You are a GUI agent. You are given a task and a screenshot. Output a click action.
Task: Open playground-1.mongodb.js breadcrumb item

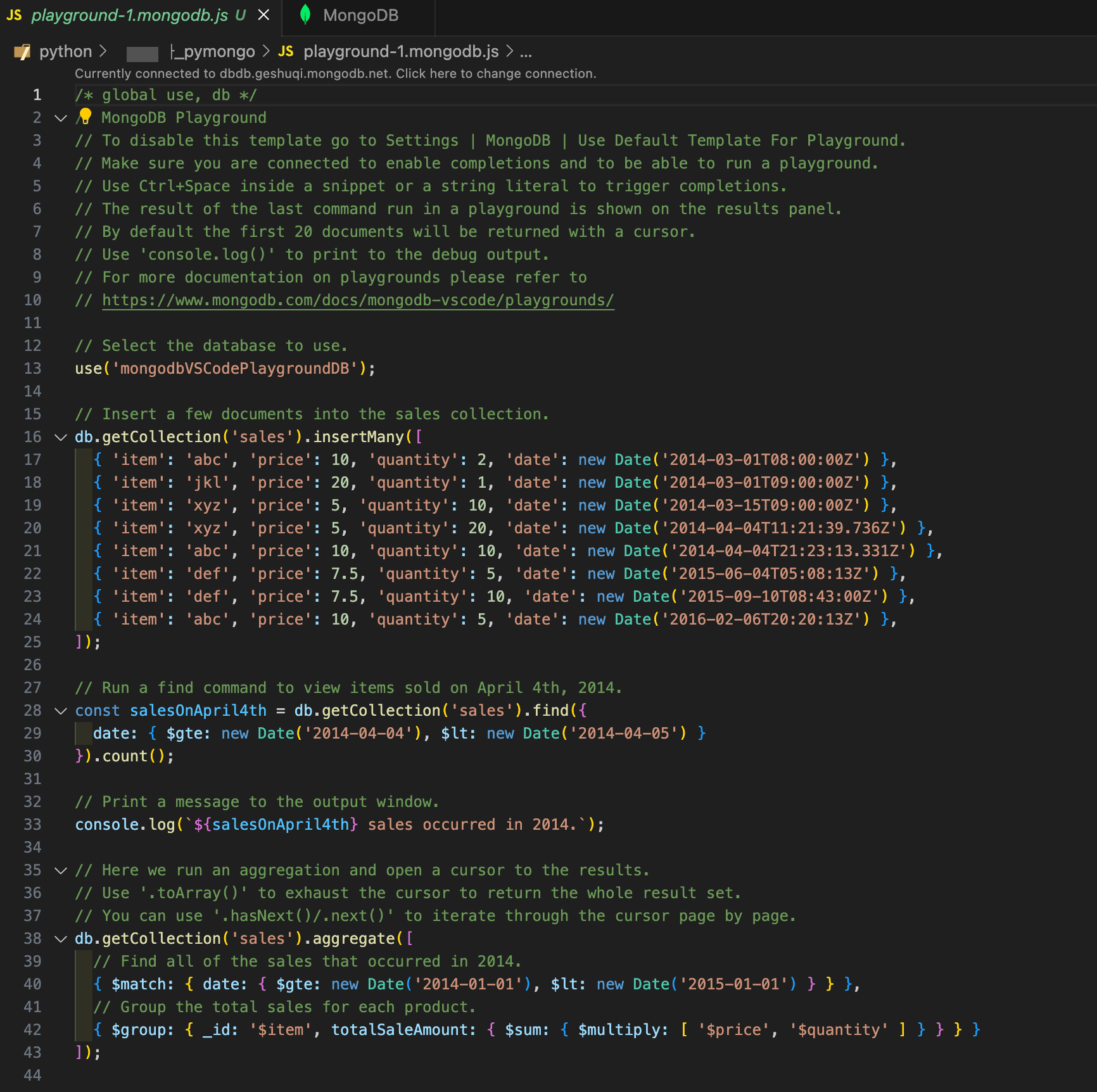pyautogui.click(x=401, y=51)
